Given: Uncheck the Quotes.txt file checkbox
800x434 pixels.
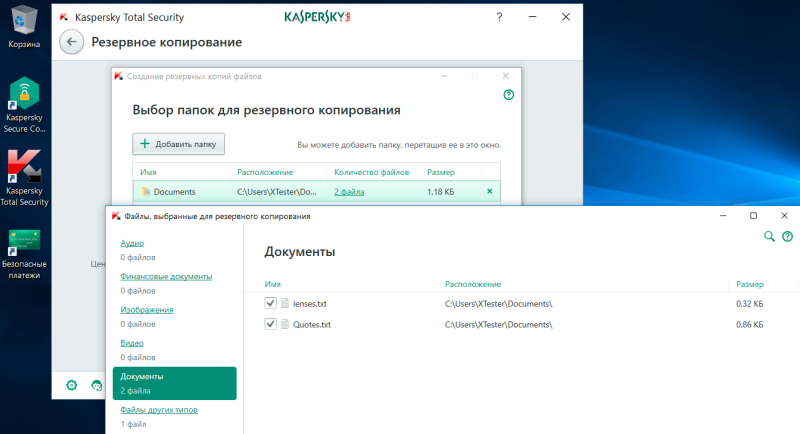Looking at the screenshot, I should pos(270,324).
